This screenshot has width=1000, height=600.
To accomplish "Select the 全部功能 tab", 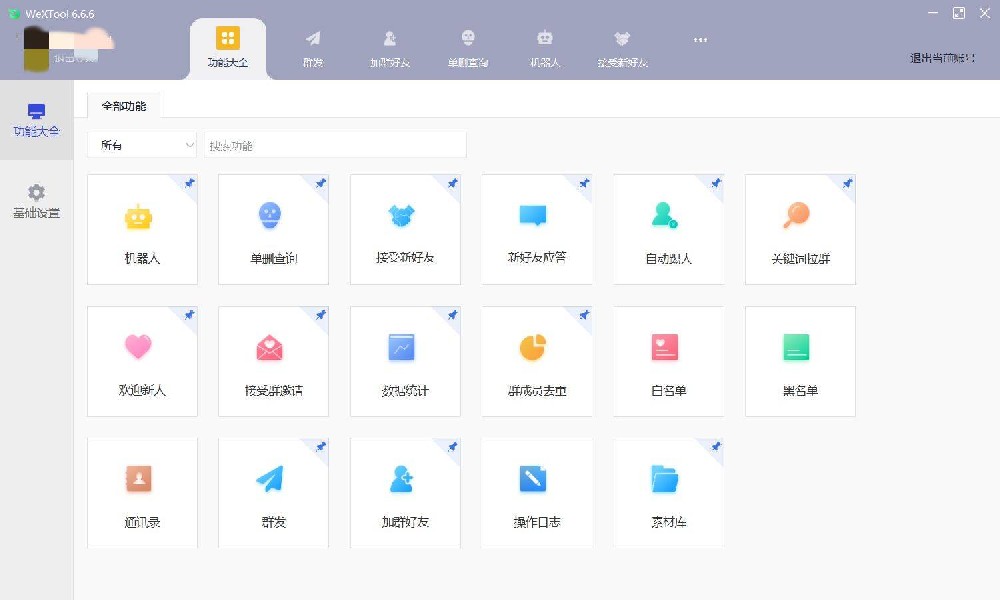I will 123,105.
